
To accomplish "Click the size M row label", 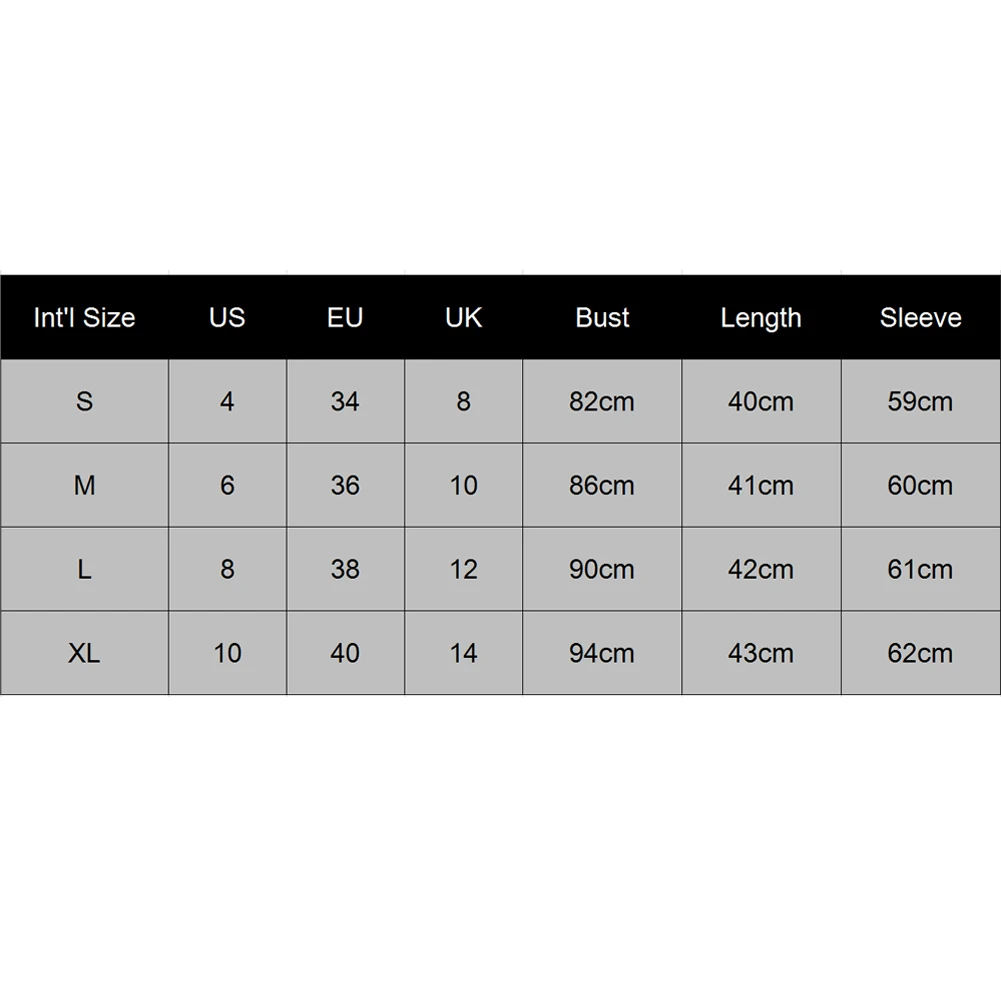I will [x=84, y=485].
